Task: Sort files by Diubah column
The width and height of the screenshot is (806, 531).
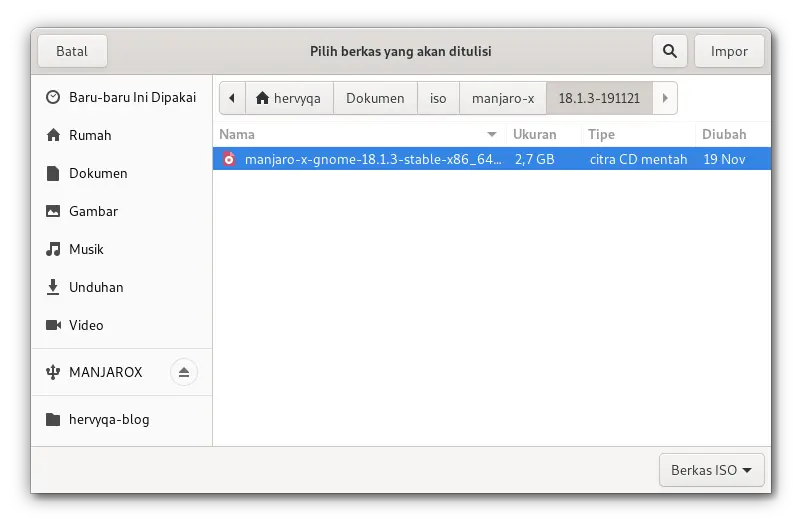Action: (x=730, y=134)
